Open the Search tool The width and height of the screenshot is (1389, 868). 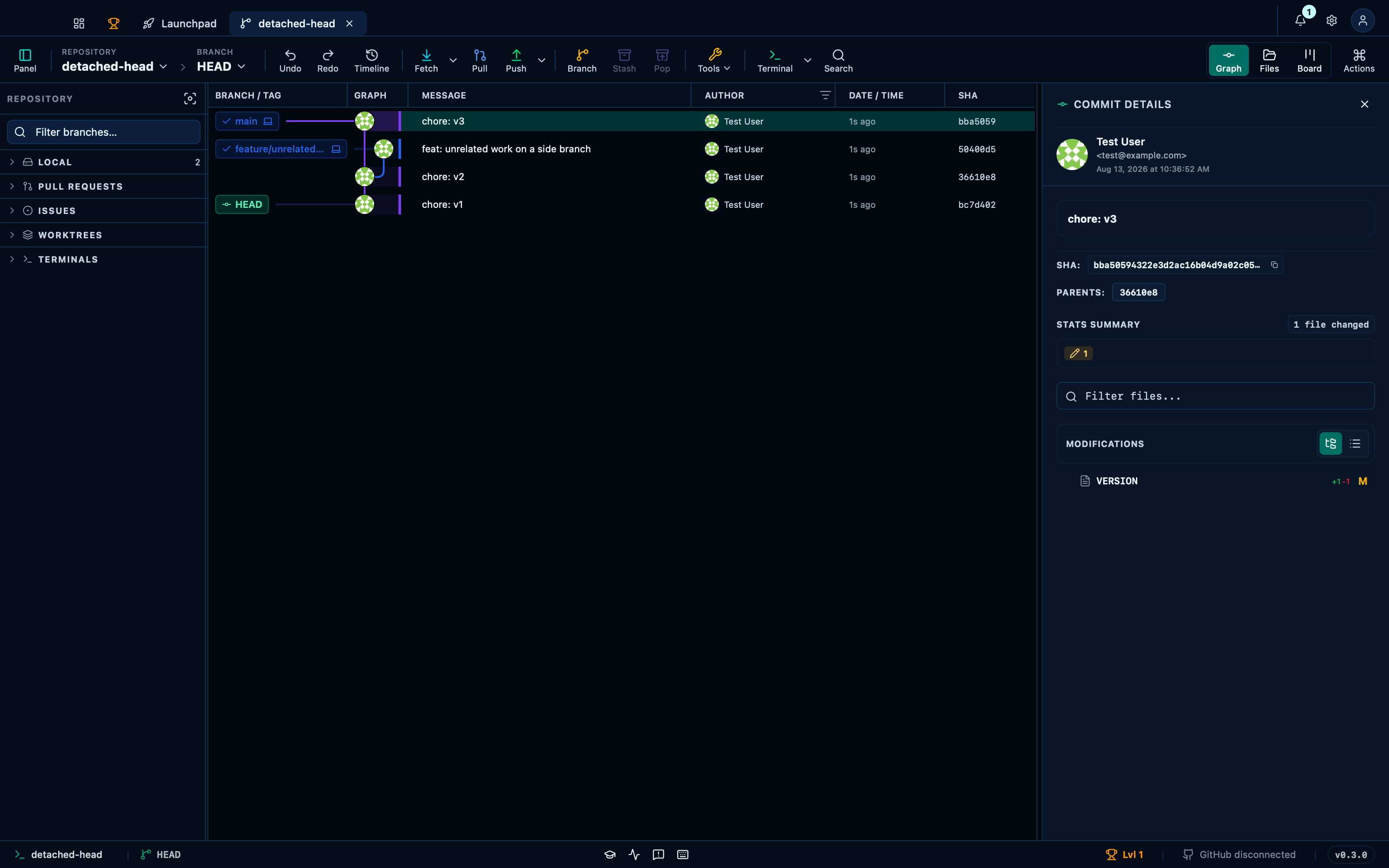click(839, 60)
